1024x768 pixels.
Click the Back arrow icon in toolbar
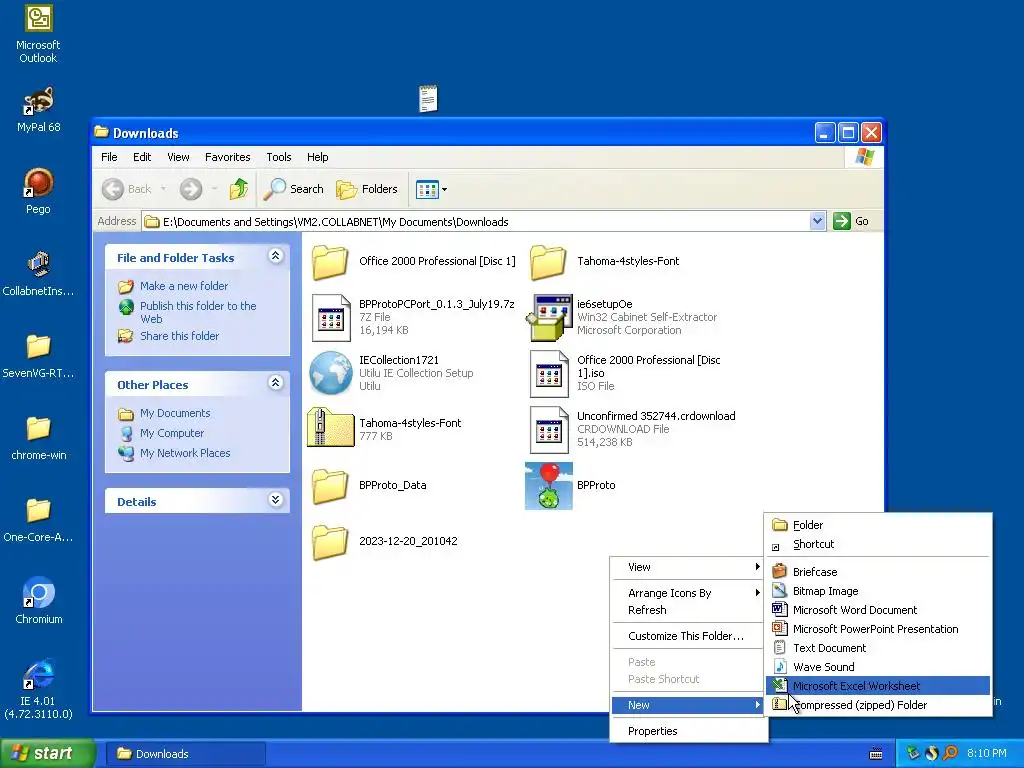coord(113,189)
